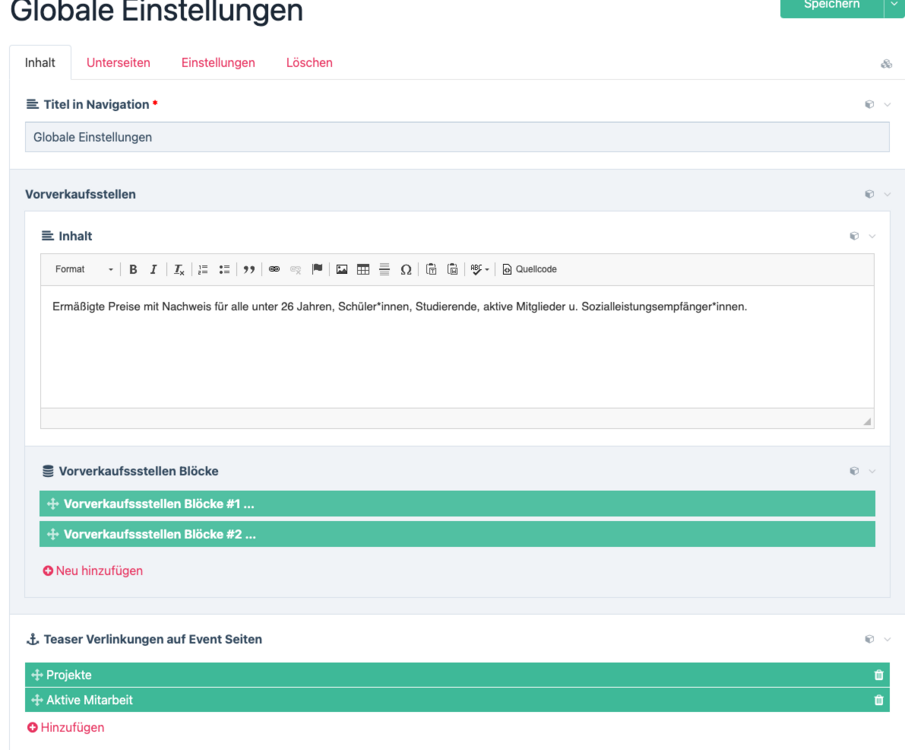Delete the Projekte teaser entry
The width and height of the screenshot is (905, 750).
(879, 675)
